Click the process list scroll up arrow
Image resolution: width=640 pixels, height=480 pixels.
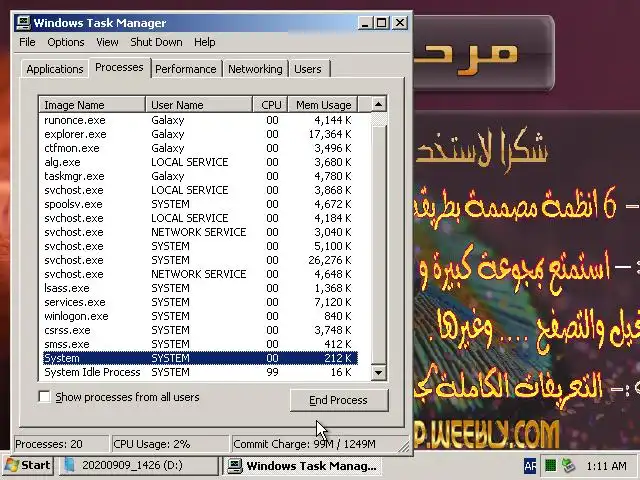378,104
